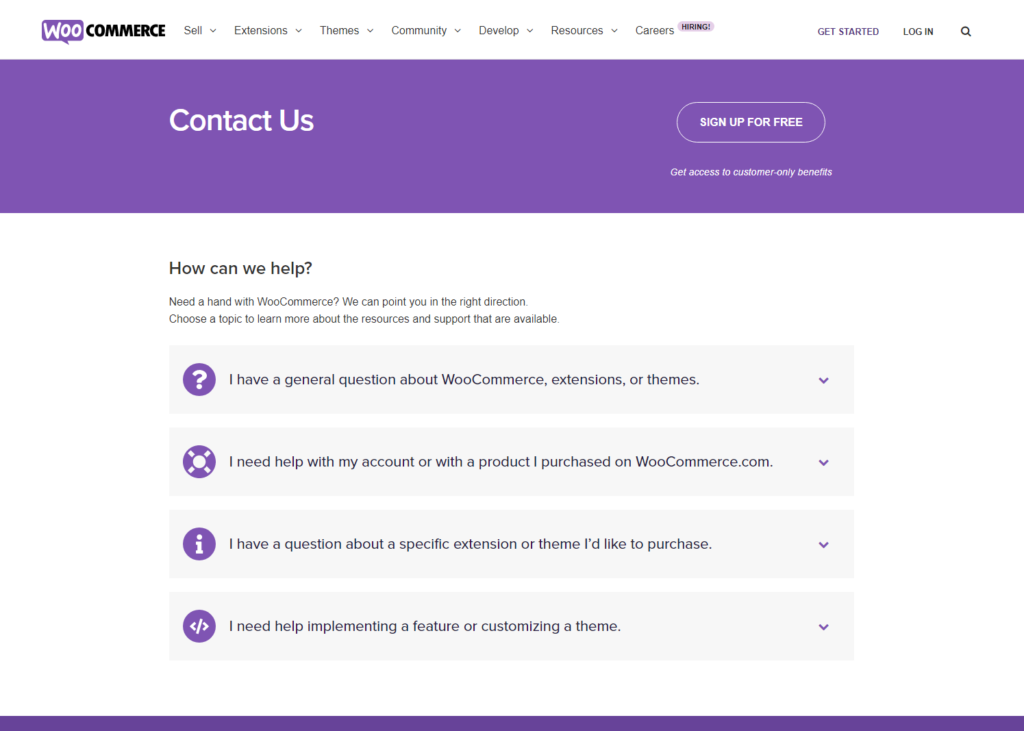Expand the customizing a theme chevron
The image size is (1024, 731).
824,627
